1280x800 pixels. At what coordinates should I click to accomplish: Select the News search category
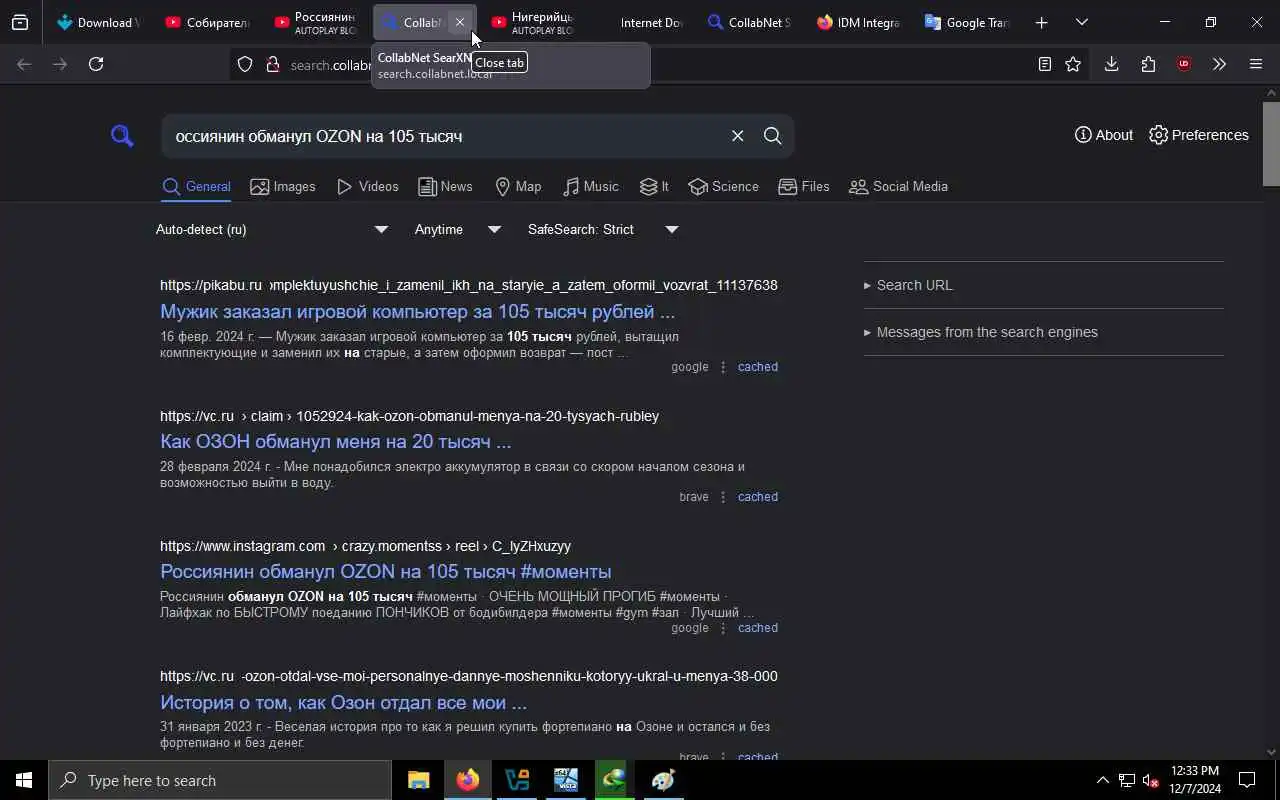click(x=445, y=187)
